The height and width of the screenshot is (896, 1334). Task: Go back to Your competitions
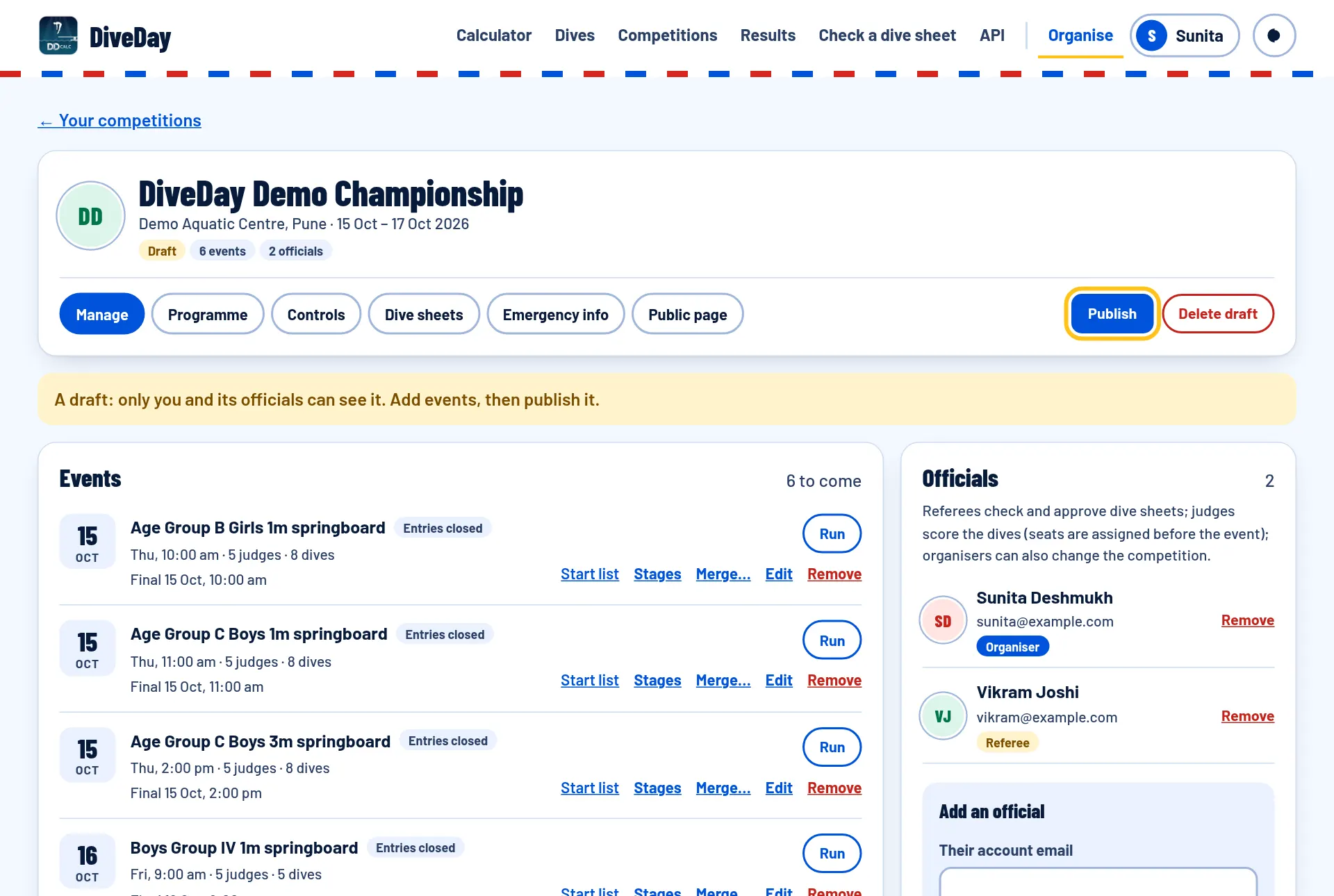click(x=120, y=121)
